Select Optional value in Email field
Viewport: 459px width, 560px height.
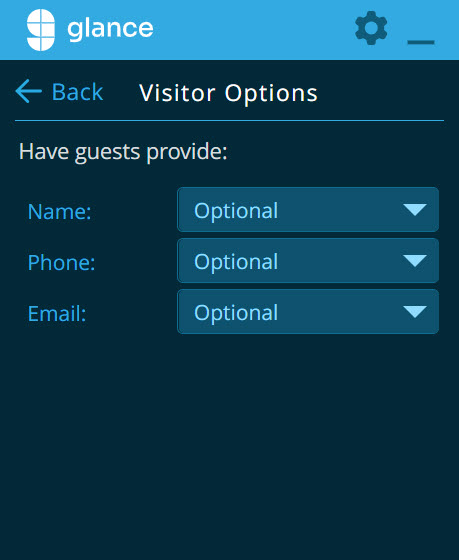tap(236, 313)
